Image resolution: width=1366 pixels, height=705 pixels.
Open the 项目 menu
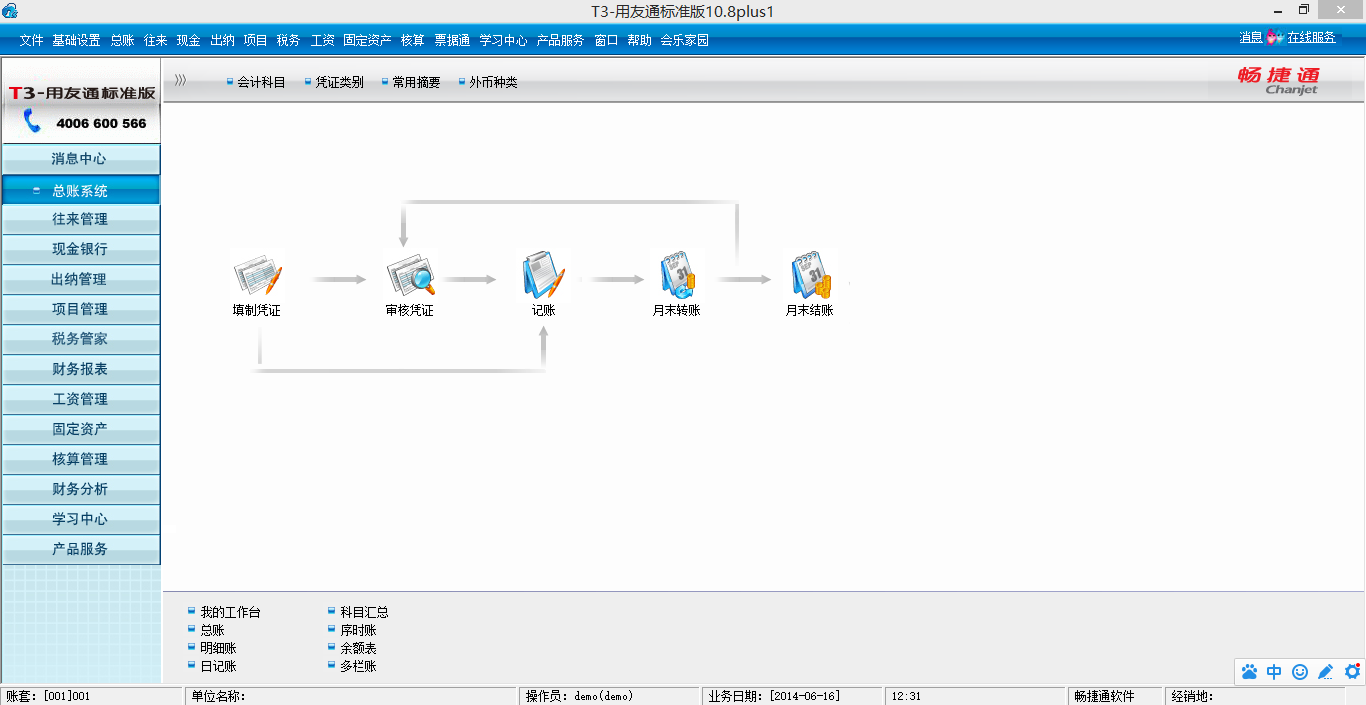coord(256,41)
